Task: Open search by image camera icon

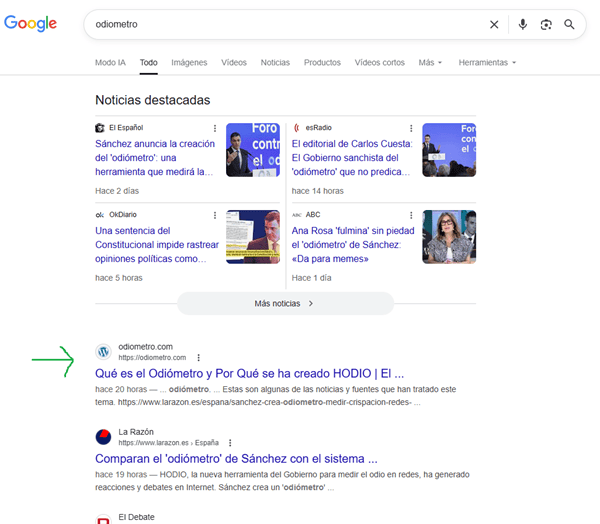Action: (x=546, y=24)
